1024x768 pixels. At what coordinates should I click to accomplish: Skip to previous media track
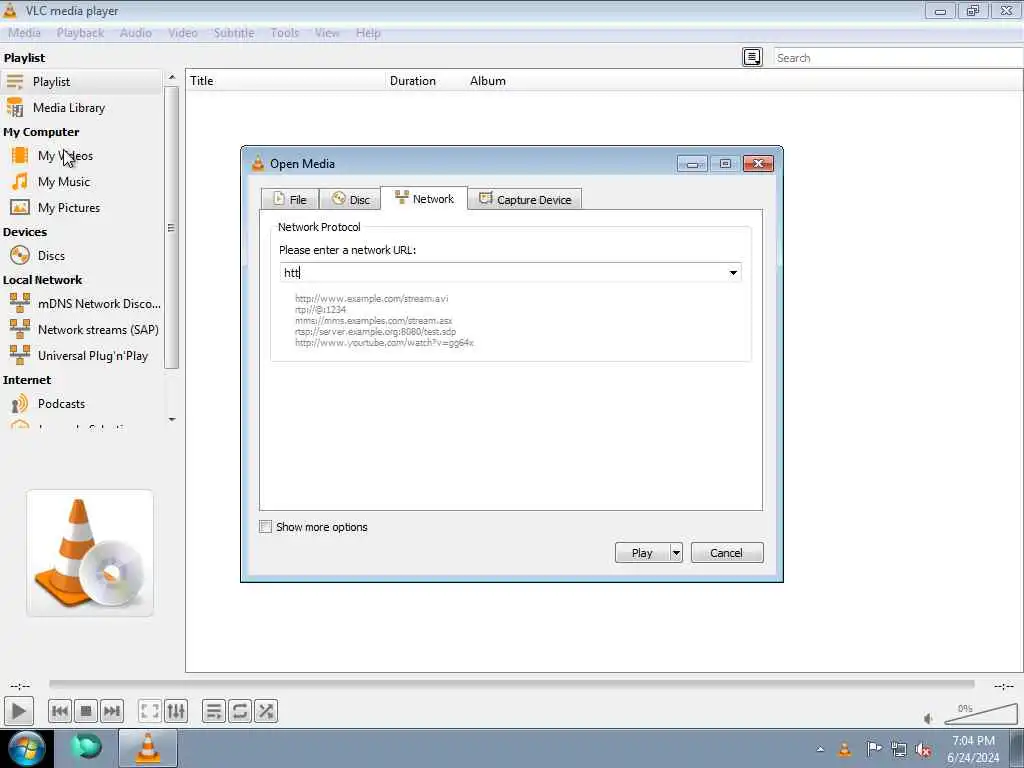coord(59,711)
